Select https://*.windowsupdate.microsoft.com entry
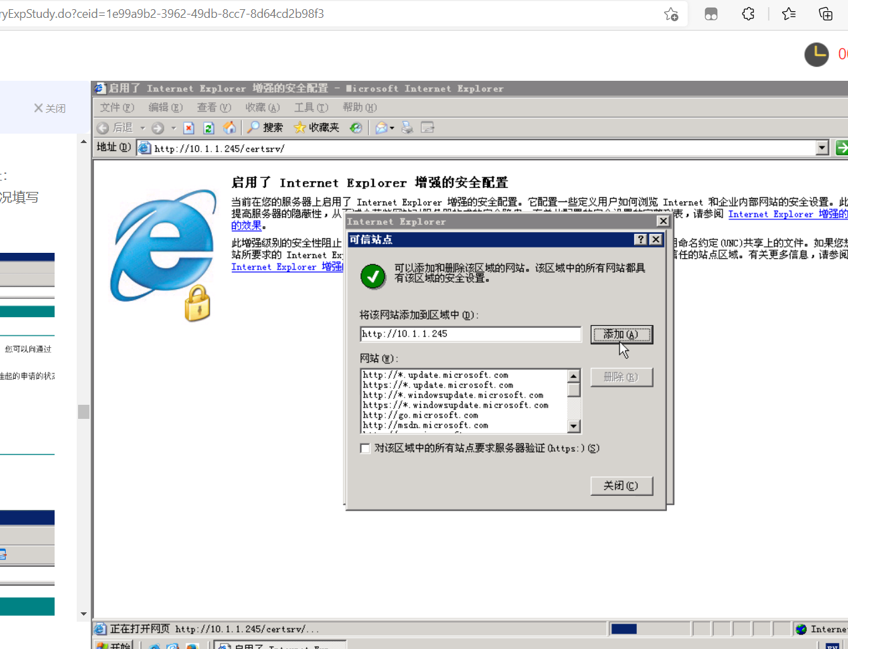 pos(456,405)
